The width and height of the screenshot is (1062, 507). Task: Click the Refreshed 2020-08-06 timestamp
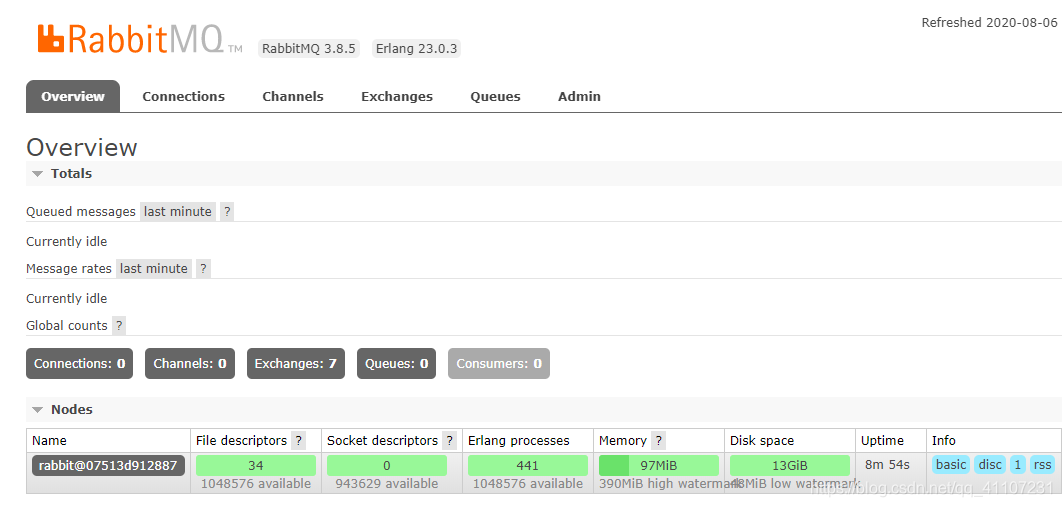pyautogui.click(x=990, y=22)
